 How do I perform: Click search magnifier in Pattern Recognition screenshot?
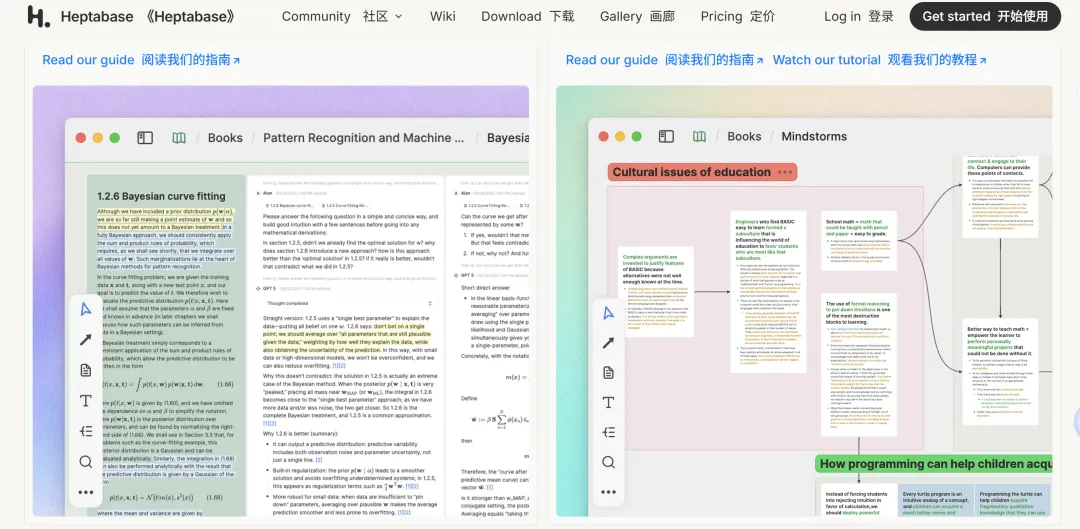tap(85, 461)
